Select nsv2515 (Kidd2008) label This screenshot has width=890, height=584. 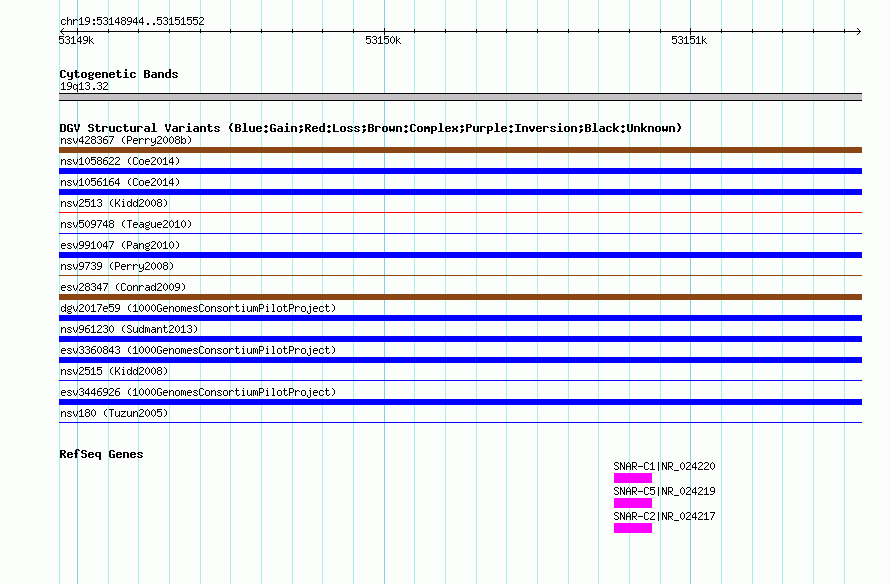(114, 371)
